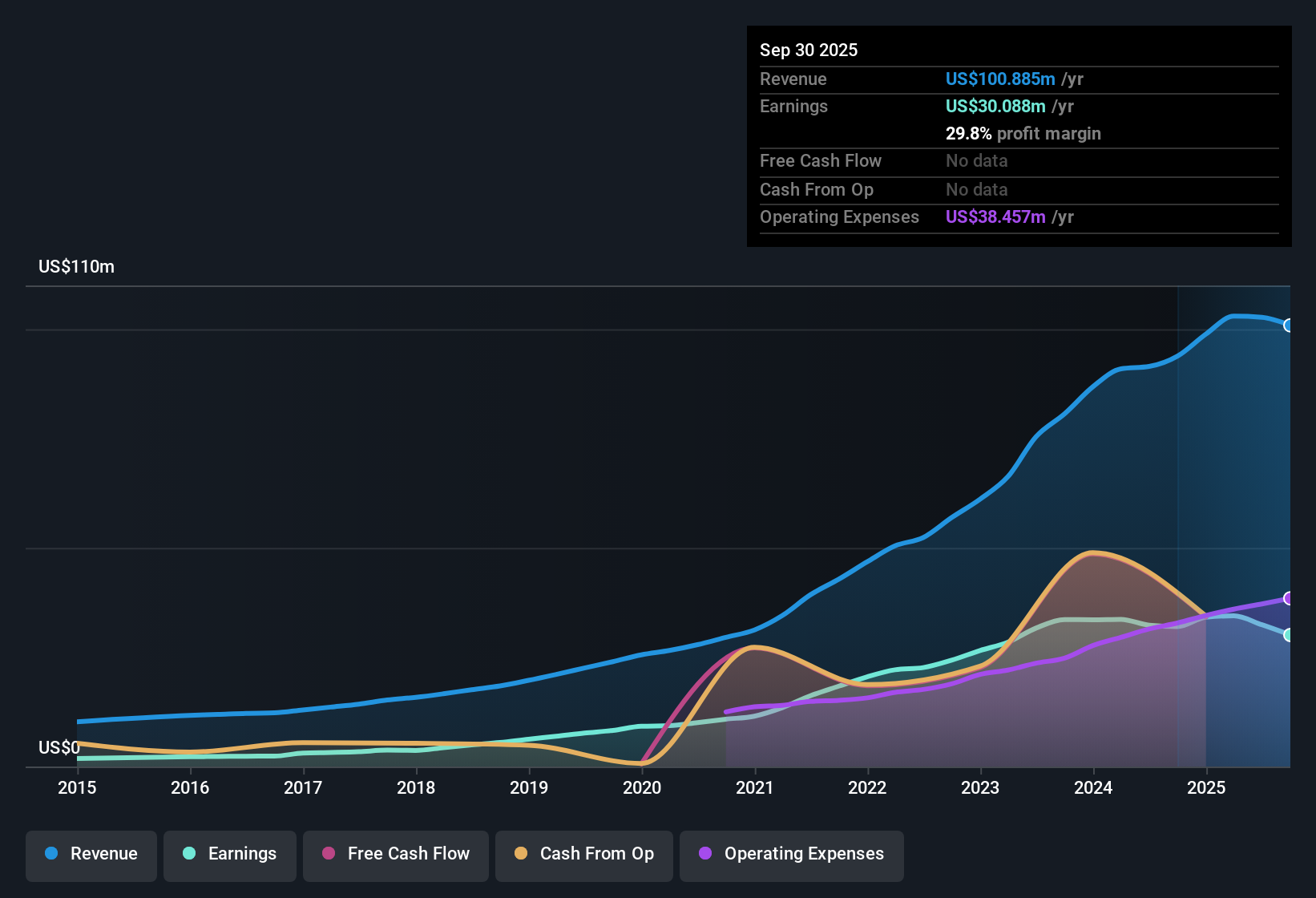Click the Revenue label in the tooltip
1316x898 pixels.
pos(793,79)
